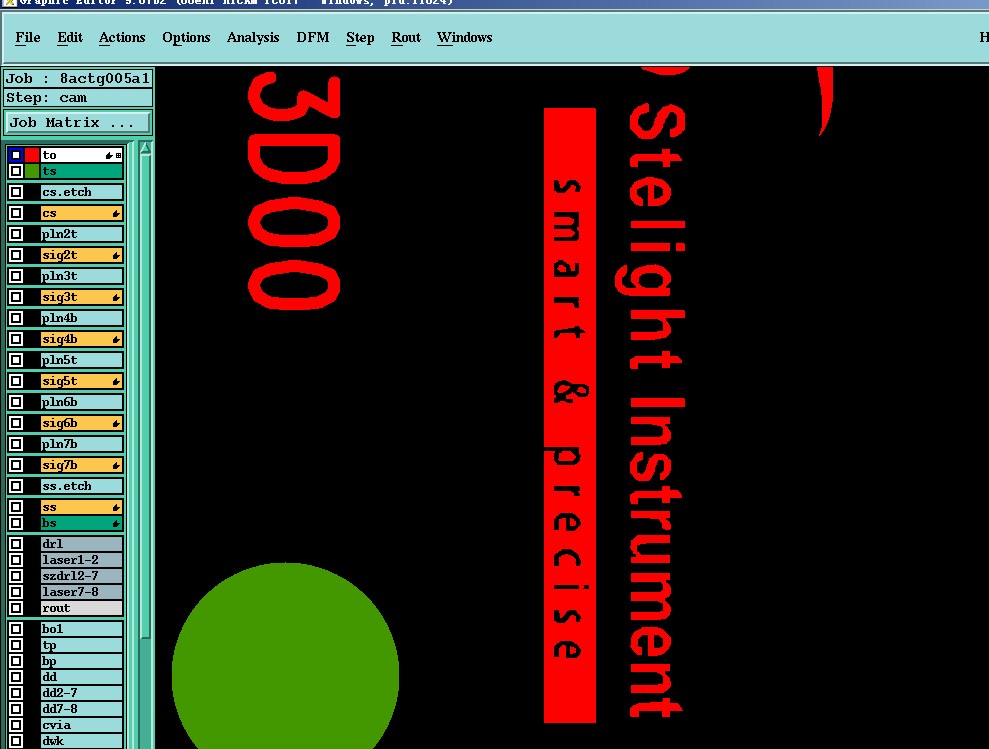Select the sig7b layer name

click(81, 465)
